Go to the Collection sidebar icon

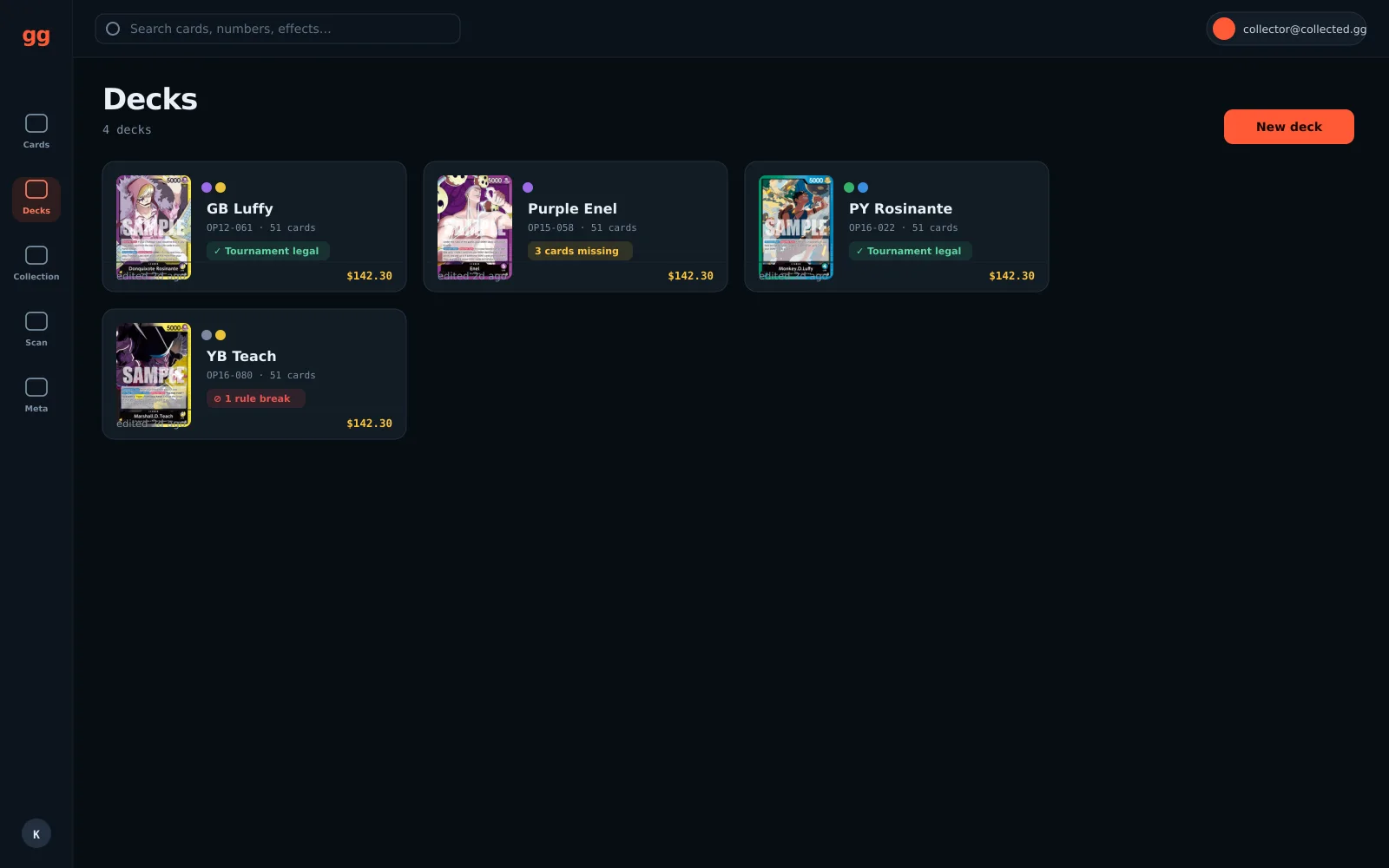[36, 255]
